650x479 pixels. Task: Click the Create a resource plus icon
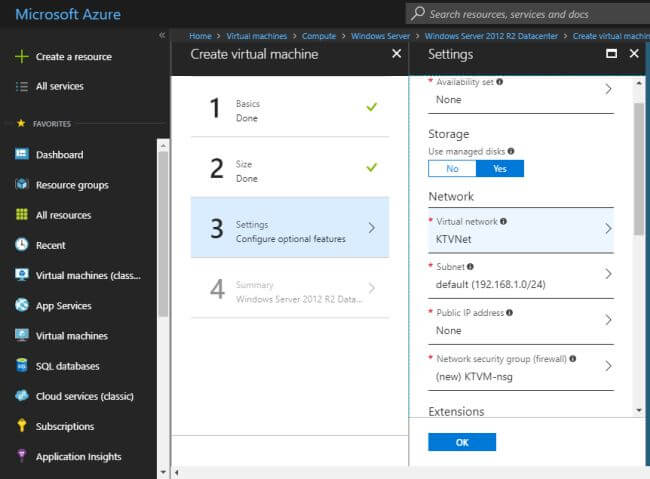coord(21,57)
